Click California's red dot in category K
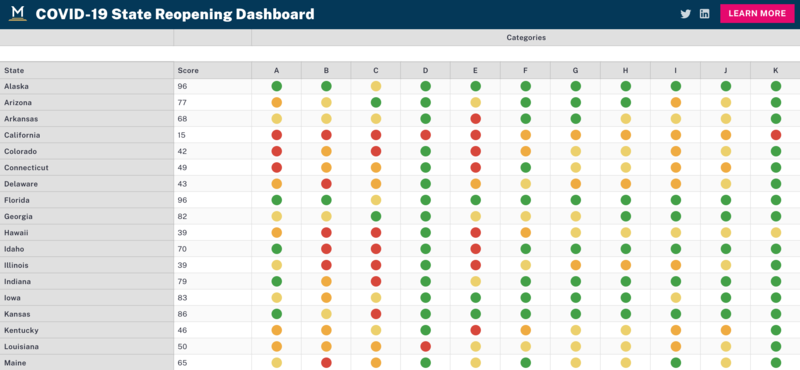The width and height of the screenshot is (800, 370). pos(776,135)
